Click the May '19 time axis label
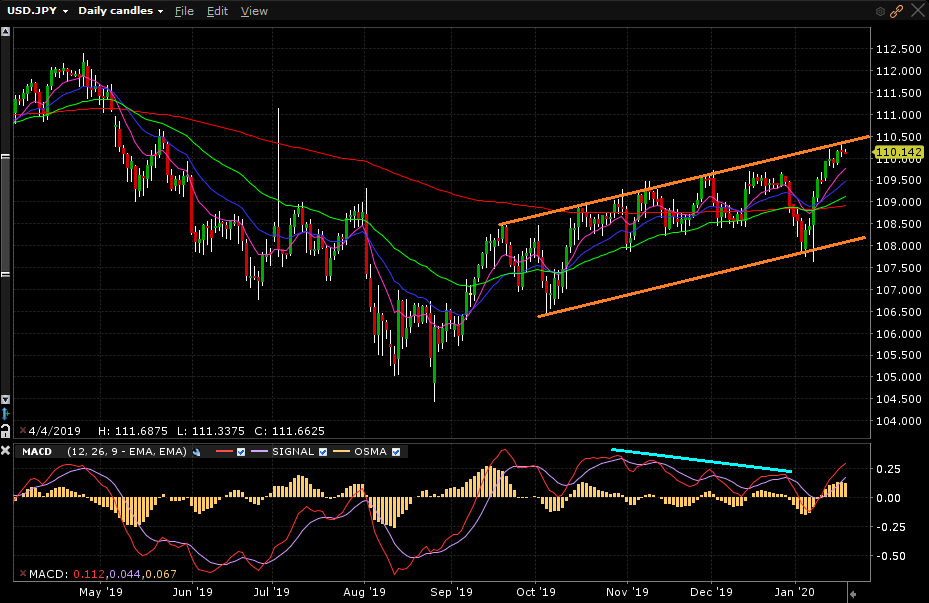929x603 pixels. pyautogui.click(x=101, y=592)
